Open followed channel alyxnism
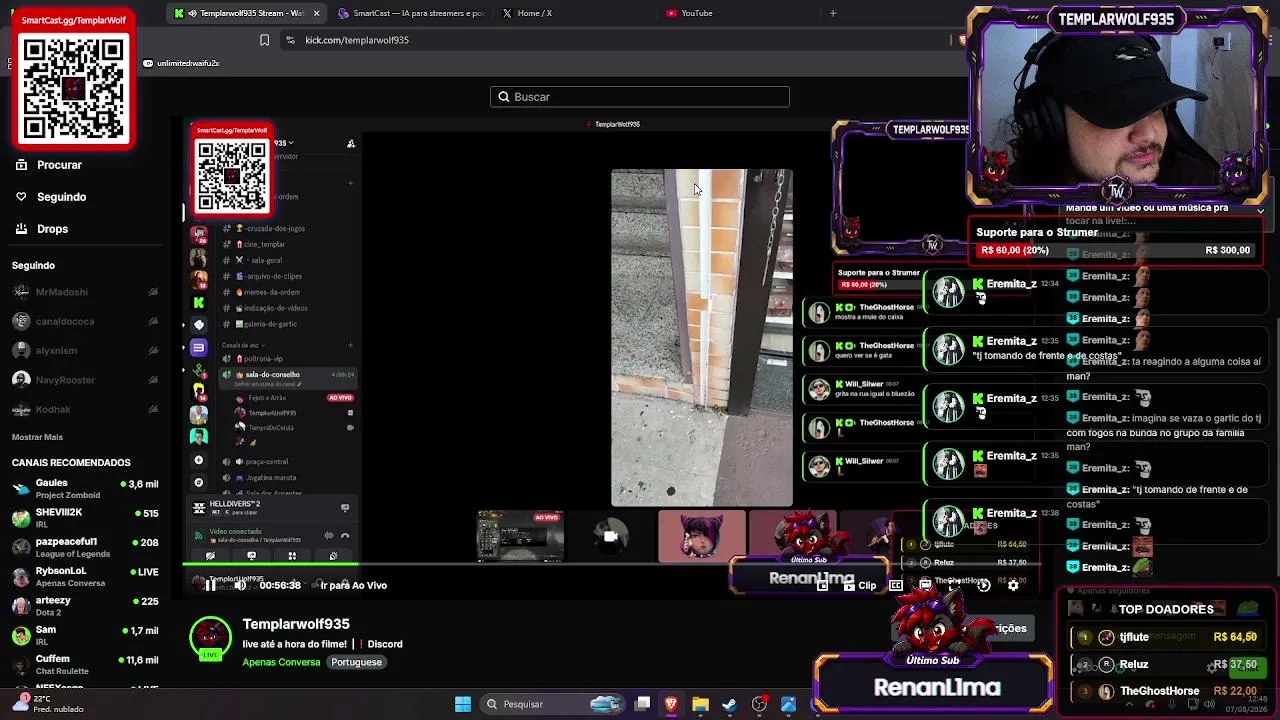Viewport: 1280px width, 720px height. click(x=85, y=351)
